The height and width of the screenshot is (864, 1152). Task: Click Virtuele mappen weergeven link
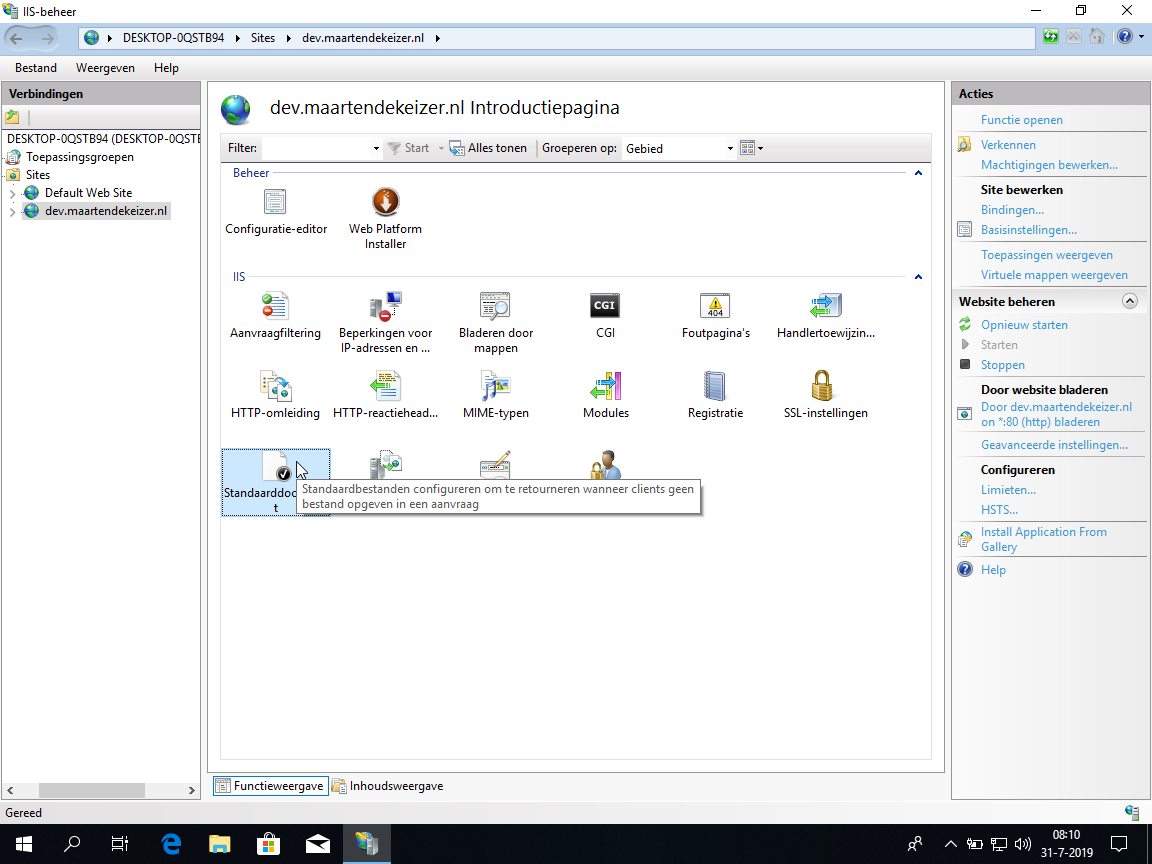point(1054,275)
